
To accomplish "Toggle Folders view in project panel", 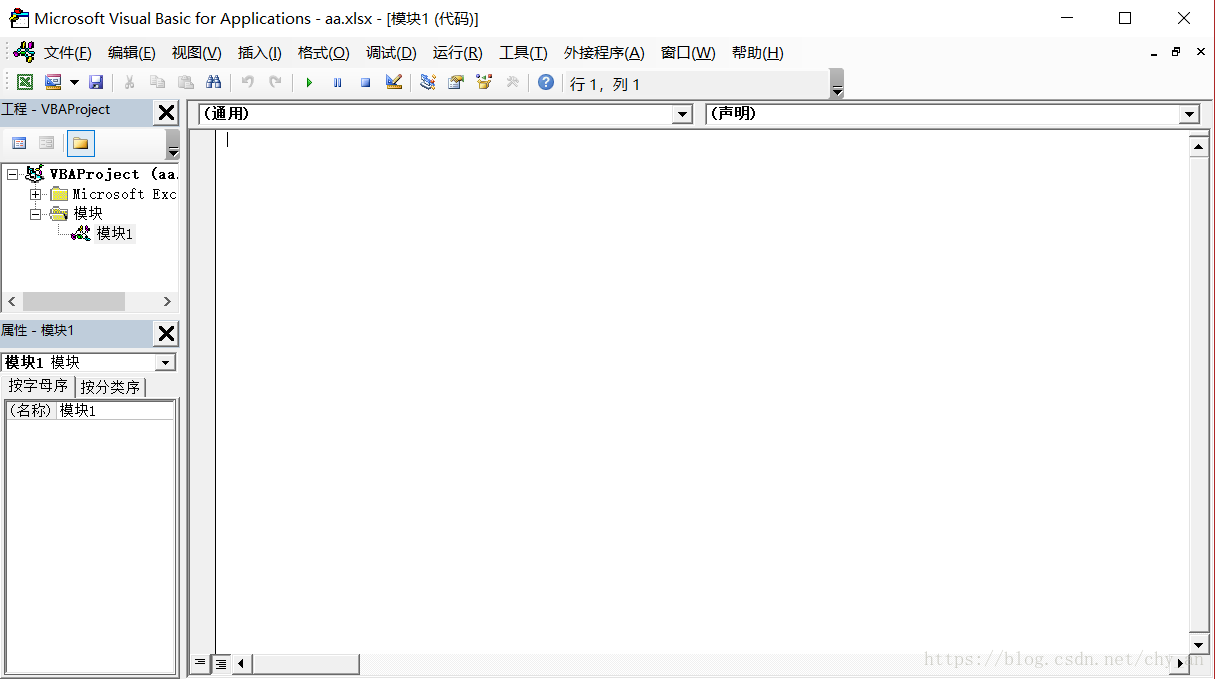I will 81,143.
